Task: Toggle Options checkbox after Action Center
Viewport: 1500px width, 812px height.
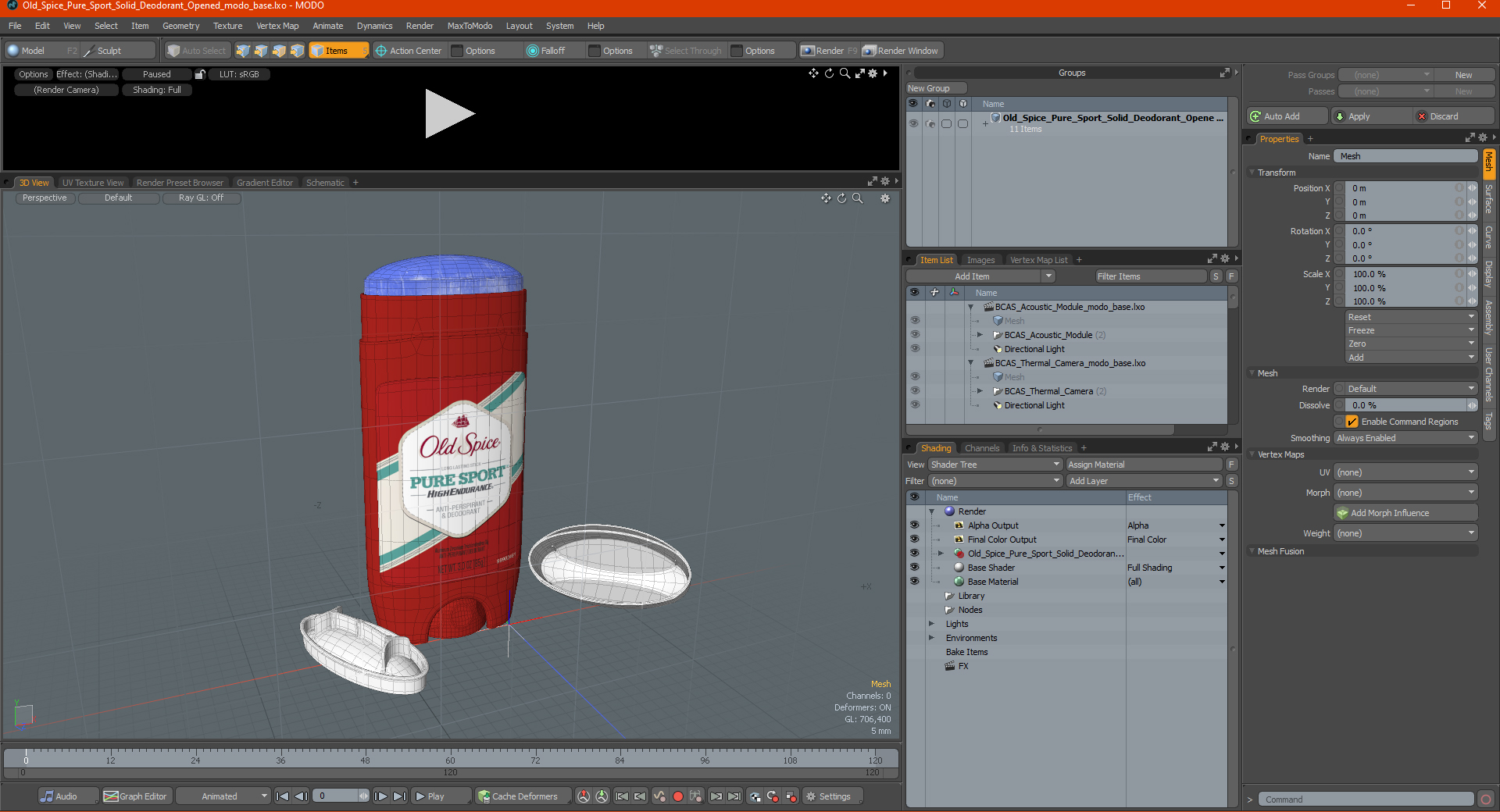Action: point(458,51)
